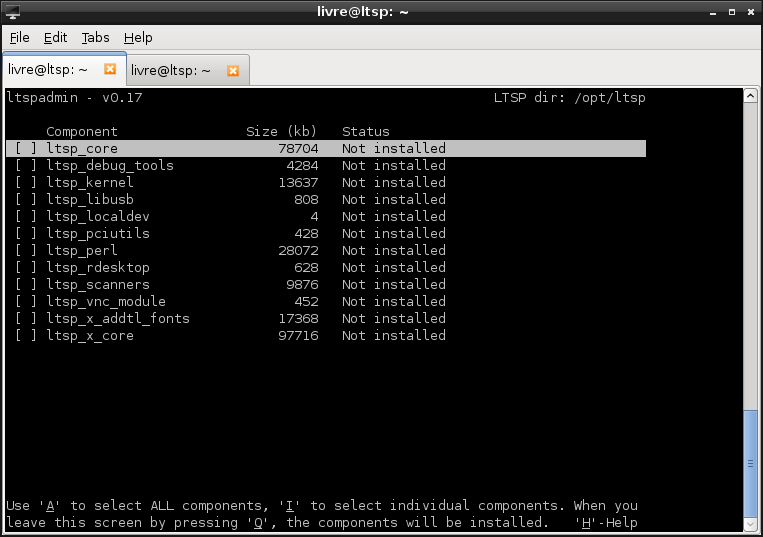
Task: Toggle the ltsp_pciutils checkbox brackets
Action: (x=26, y=233)
